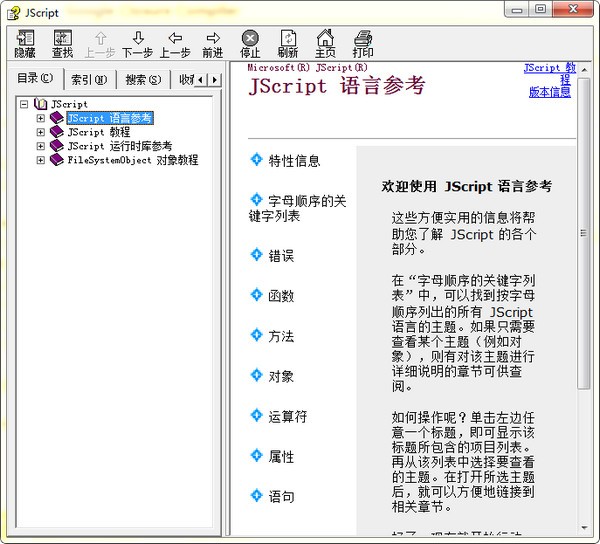Click the content pane scroll-up arrow
The width and height of the screenshot is (600, 544).
click(584, 70)
